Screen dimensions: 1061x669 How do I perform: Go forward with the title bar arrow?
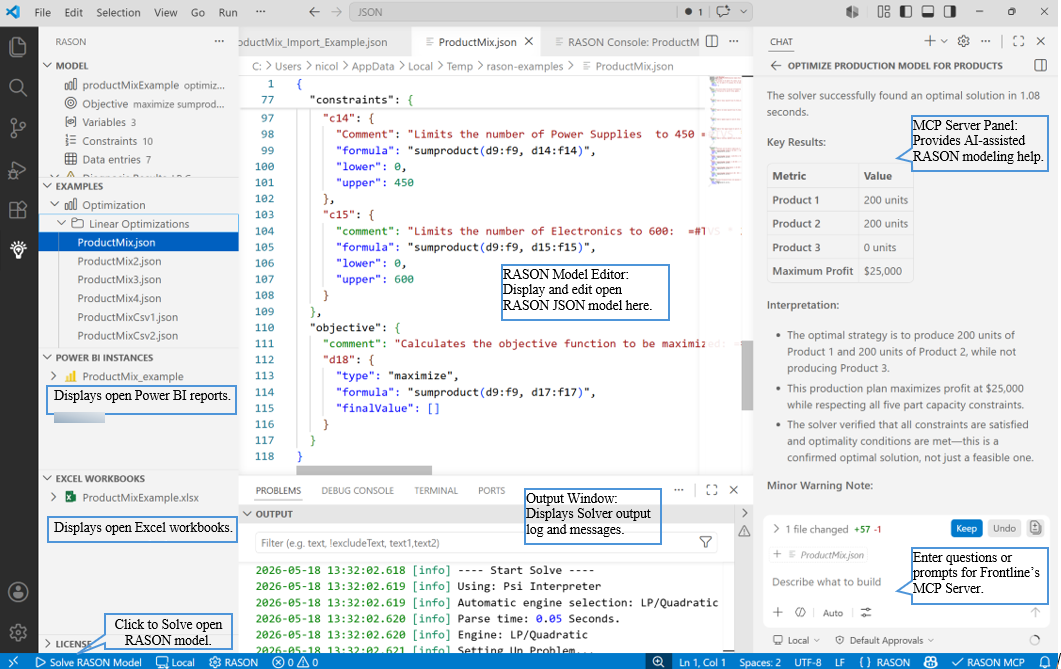tap(336, 12)
